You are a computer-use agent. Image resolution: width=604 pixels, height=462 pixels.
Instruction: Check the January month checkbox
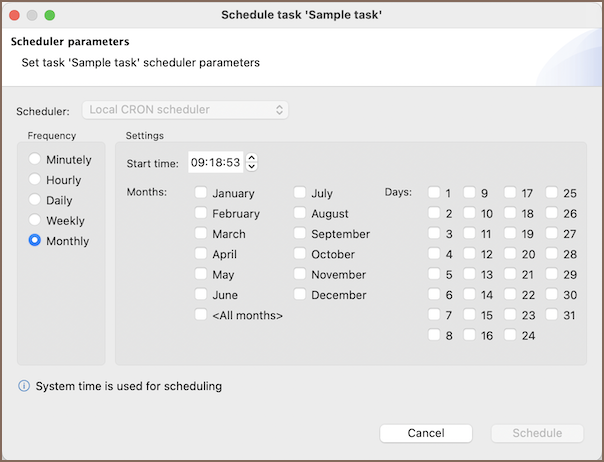coord(202,193)
